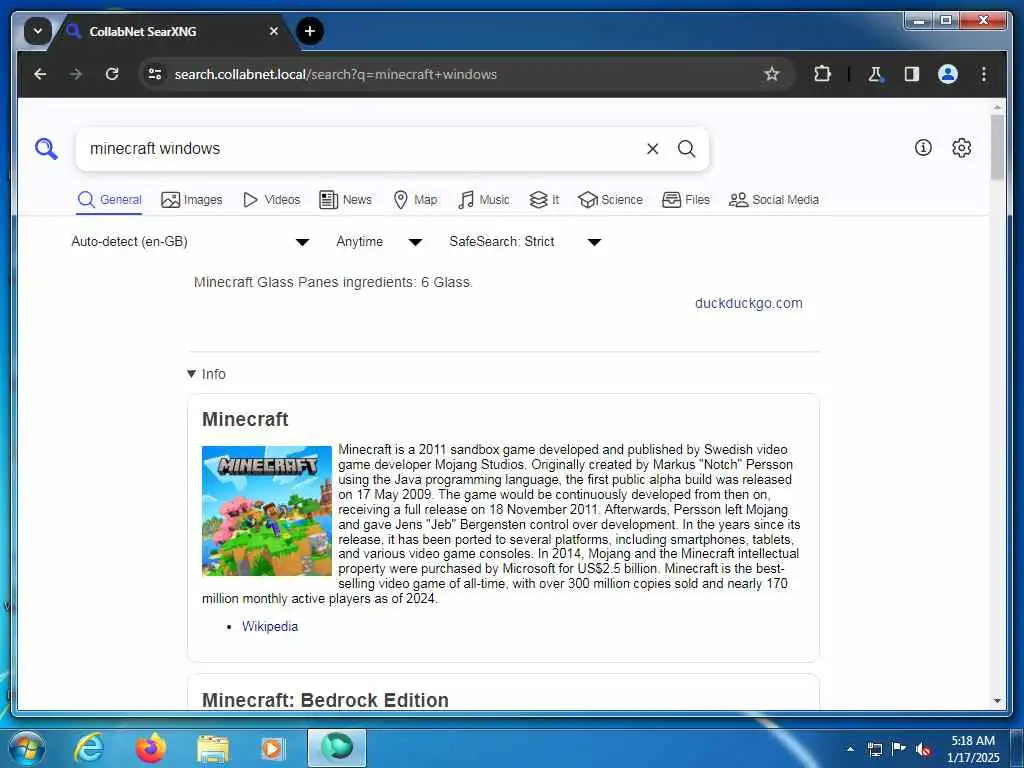Viewport: 1024px width, 768px height.
Task: Open SearXNG preferences gear
Action: tap(961, 148)
